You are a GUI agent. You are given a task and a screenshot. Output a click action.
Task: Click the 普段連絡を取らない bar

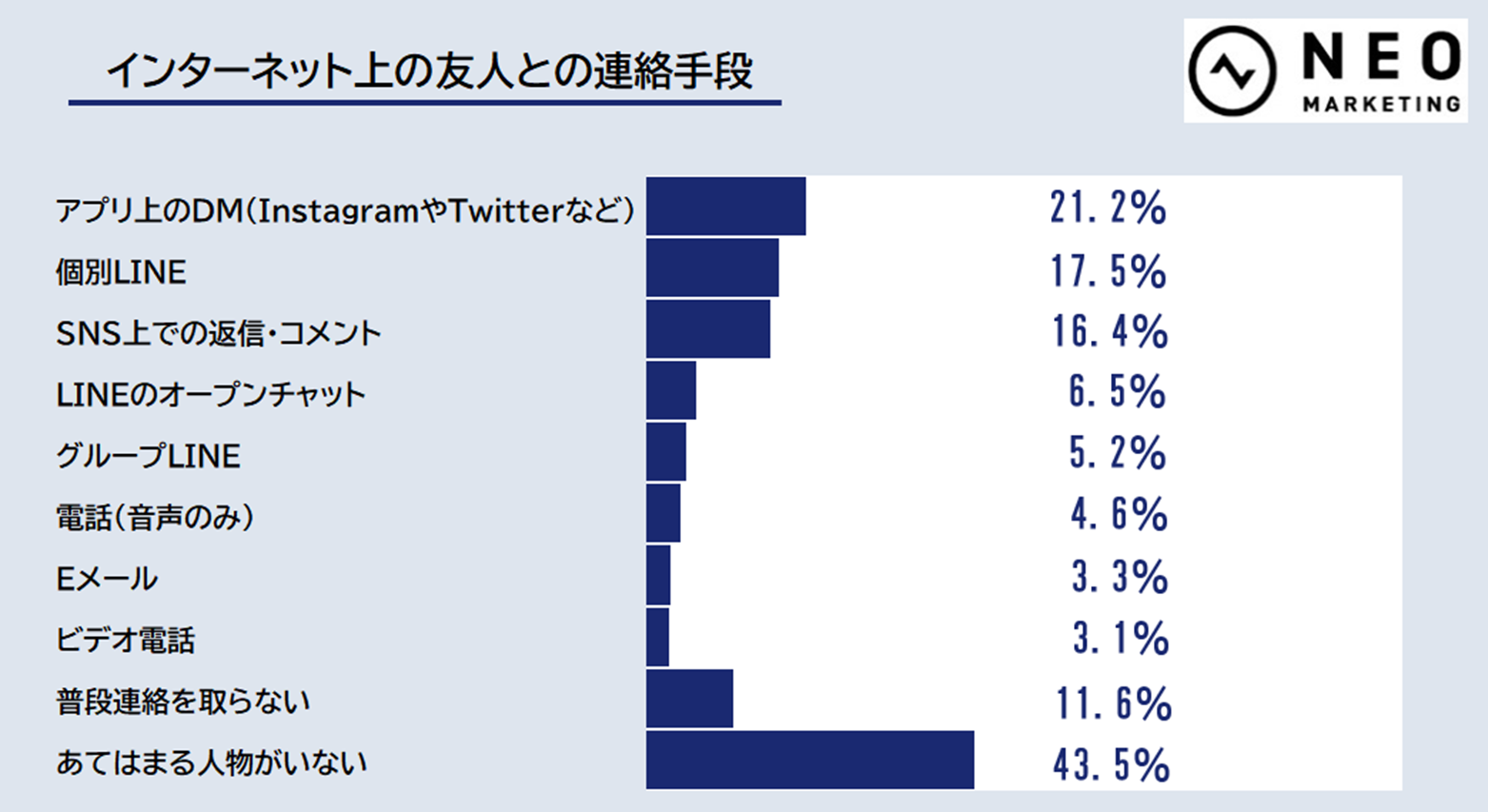click(x=689, y=699)
